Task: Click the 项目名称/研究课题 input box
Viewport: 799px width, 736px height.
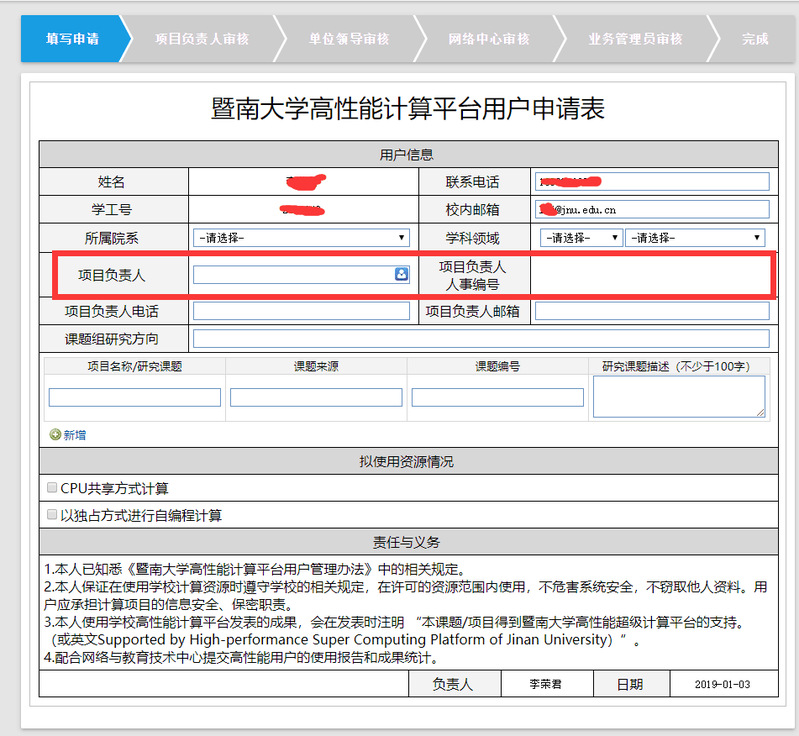Action: point(135,398)
